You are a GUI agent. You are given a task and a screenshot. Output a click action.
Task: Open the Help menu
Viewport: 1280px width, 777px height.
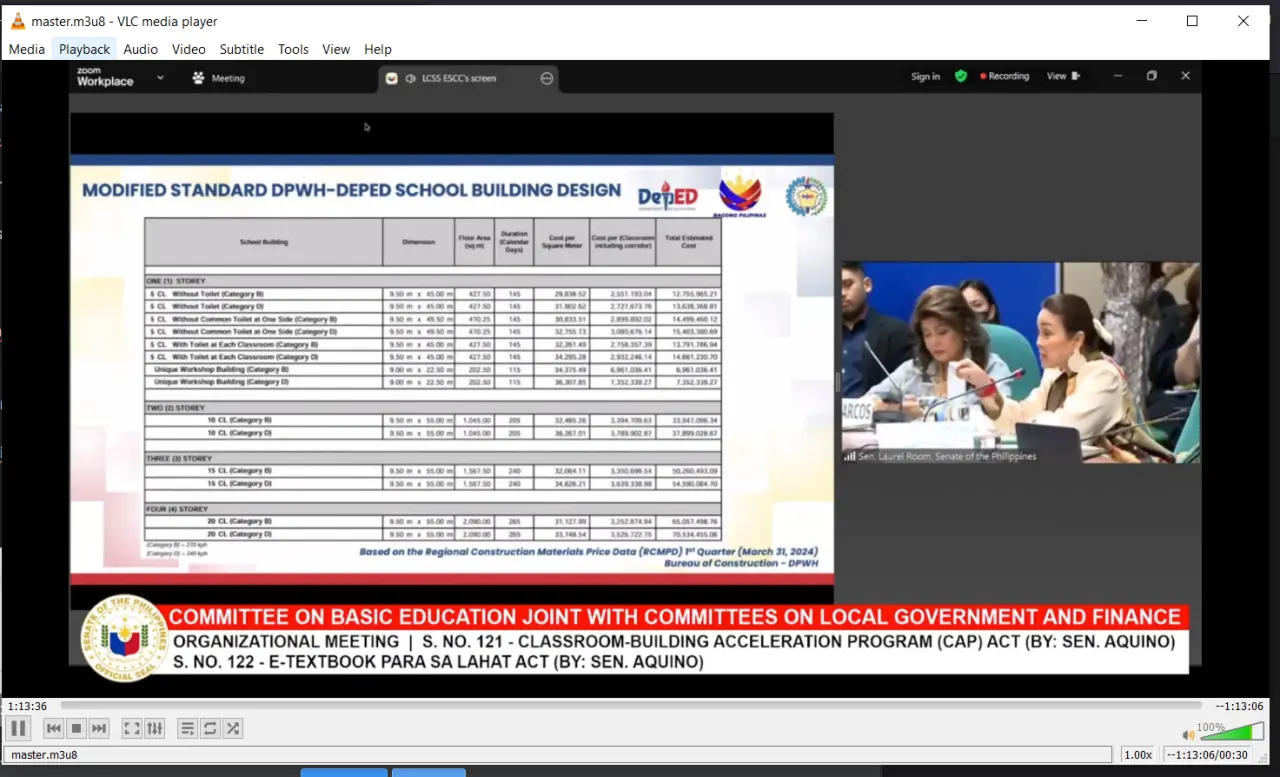[378, 49]
